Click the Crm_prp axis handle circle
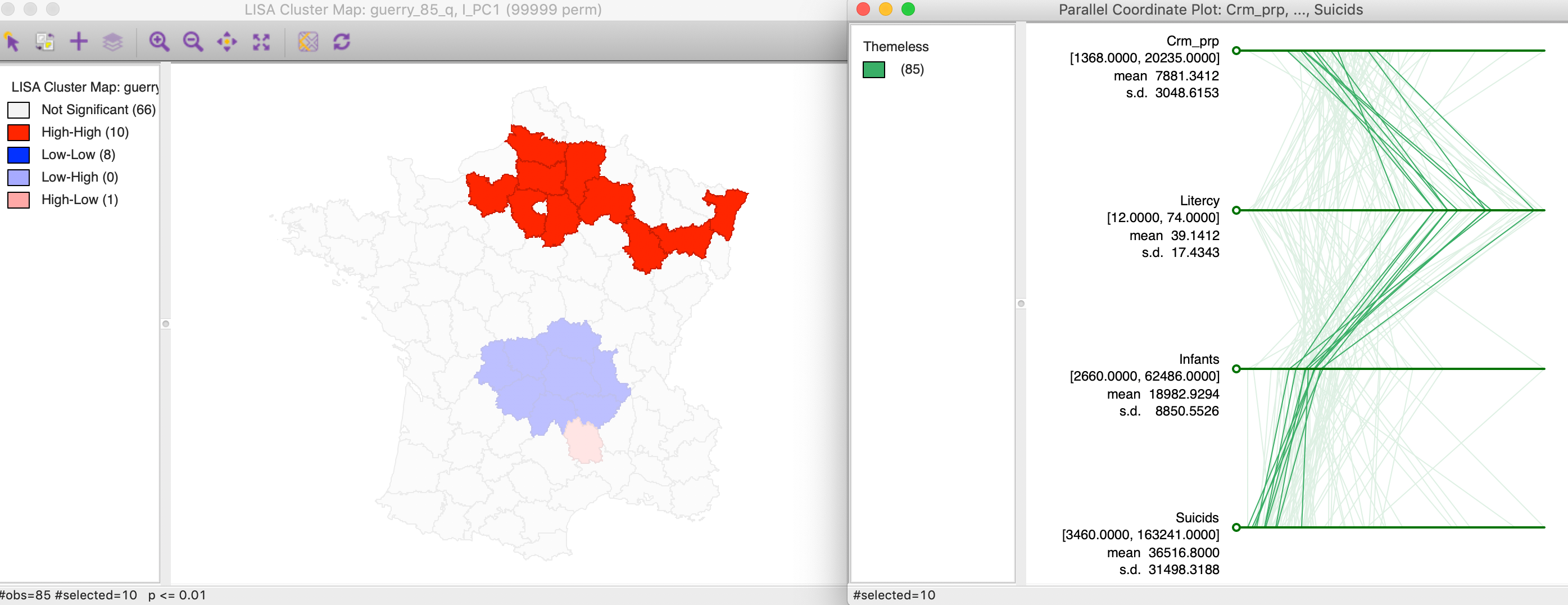The height and width of the screenshot is (605, 1568). (1236, 51)
